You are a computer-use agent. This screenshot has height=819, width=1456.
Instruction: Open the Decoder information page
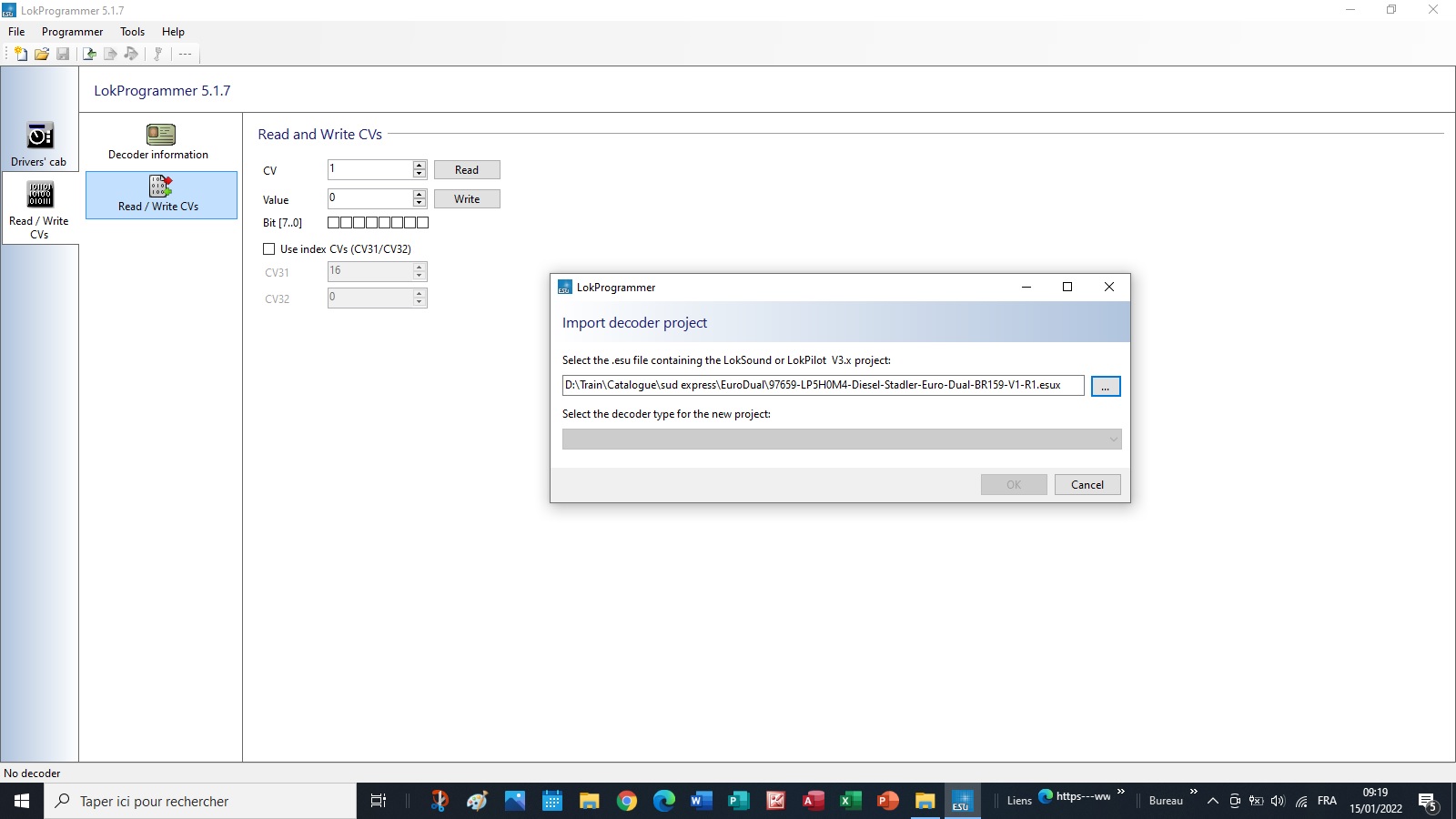158,143
